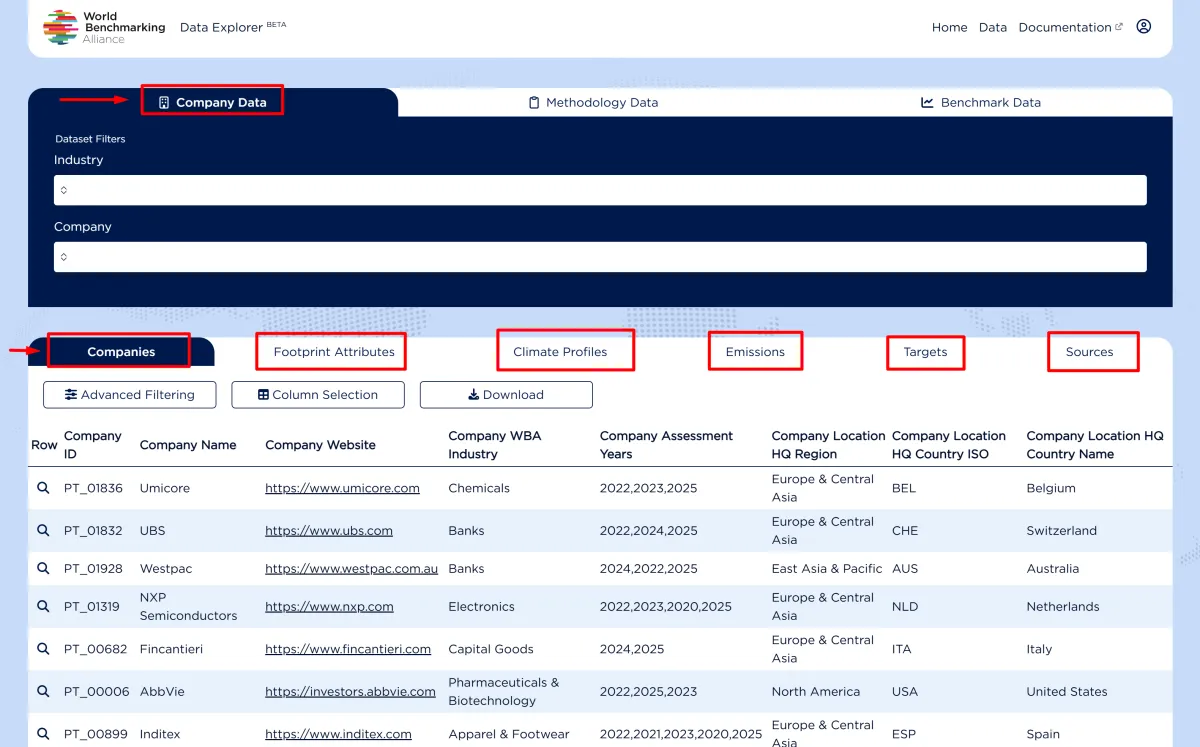
Task: Visit the inditex.com website link
Action: click(338, 734)
